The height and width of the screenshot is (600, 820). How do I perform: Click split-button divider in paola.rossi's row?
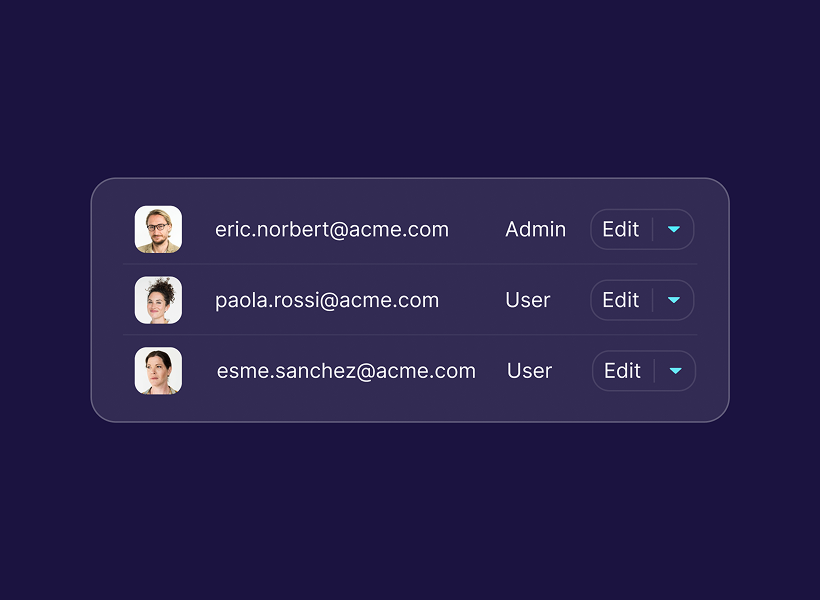pyautogui.click(x=653, y=300)
